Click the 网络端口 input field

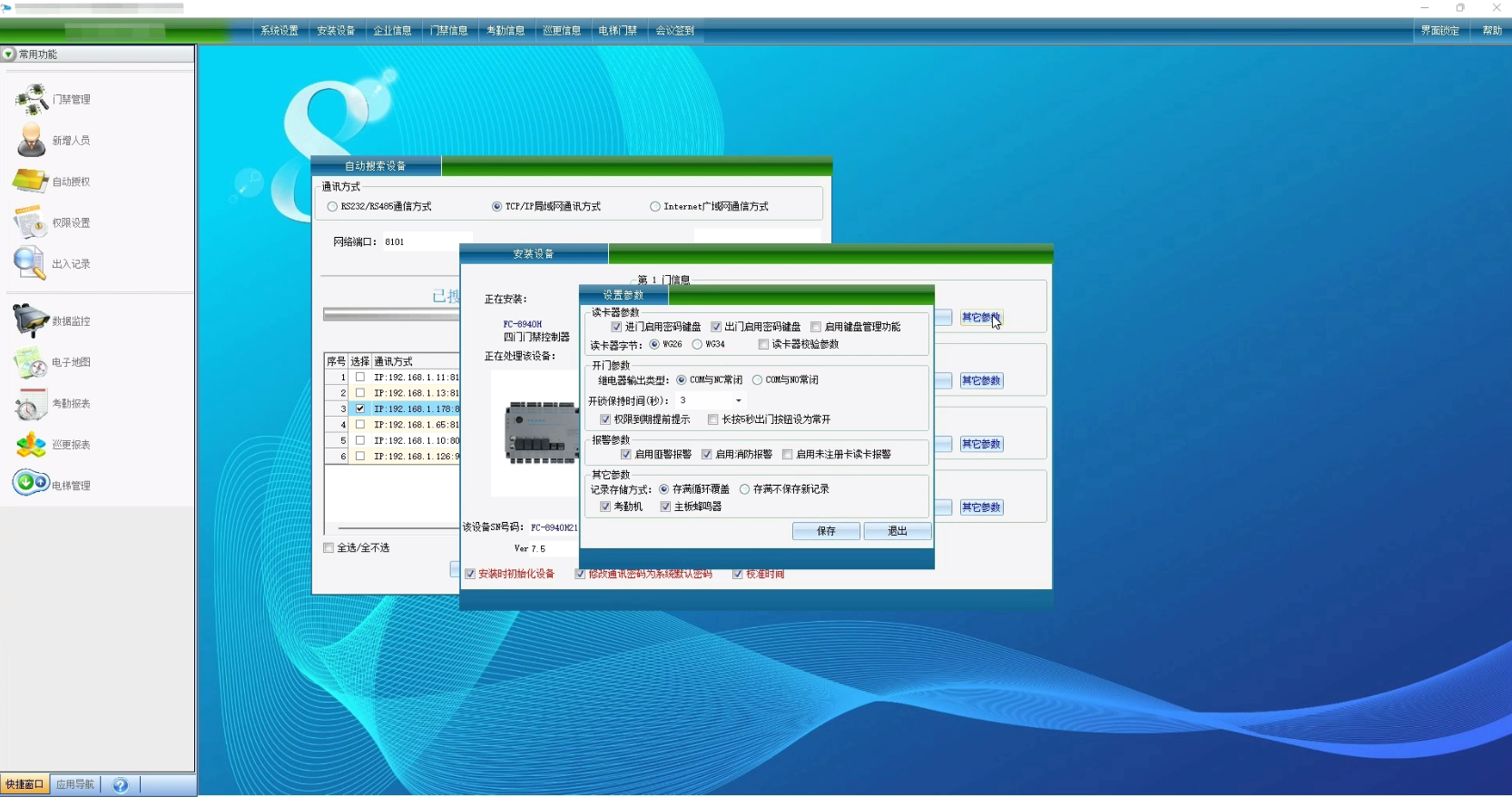click(427, 242)
